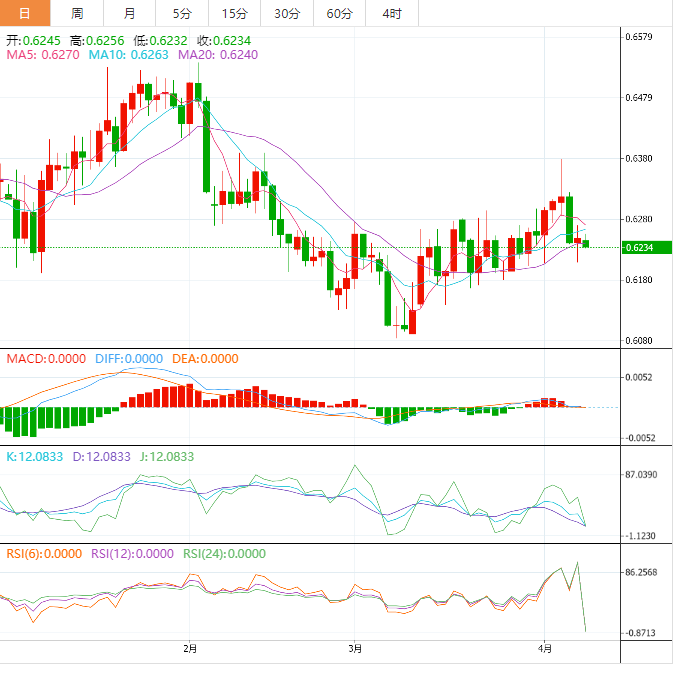Open the 30分 timeframe tab

pos(286,13)
